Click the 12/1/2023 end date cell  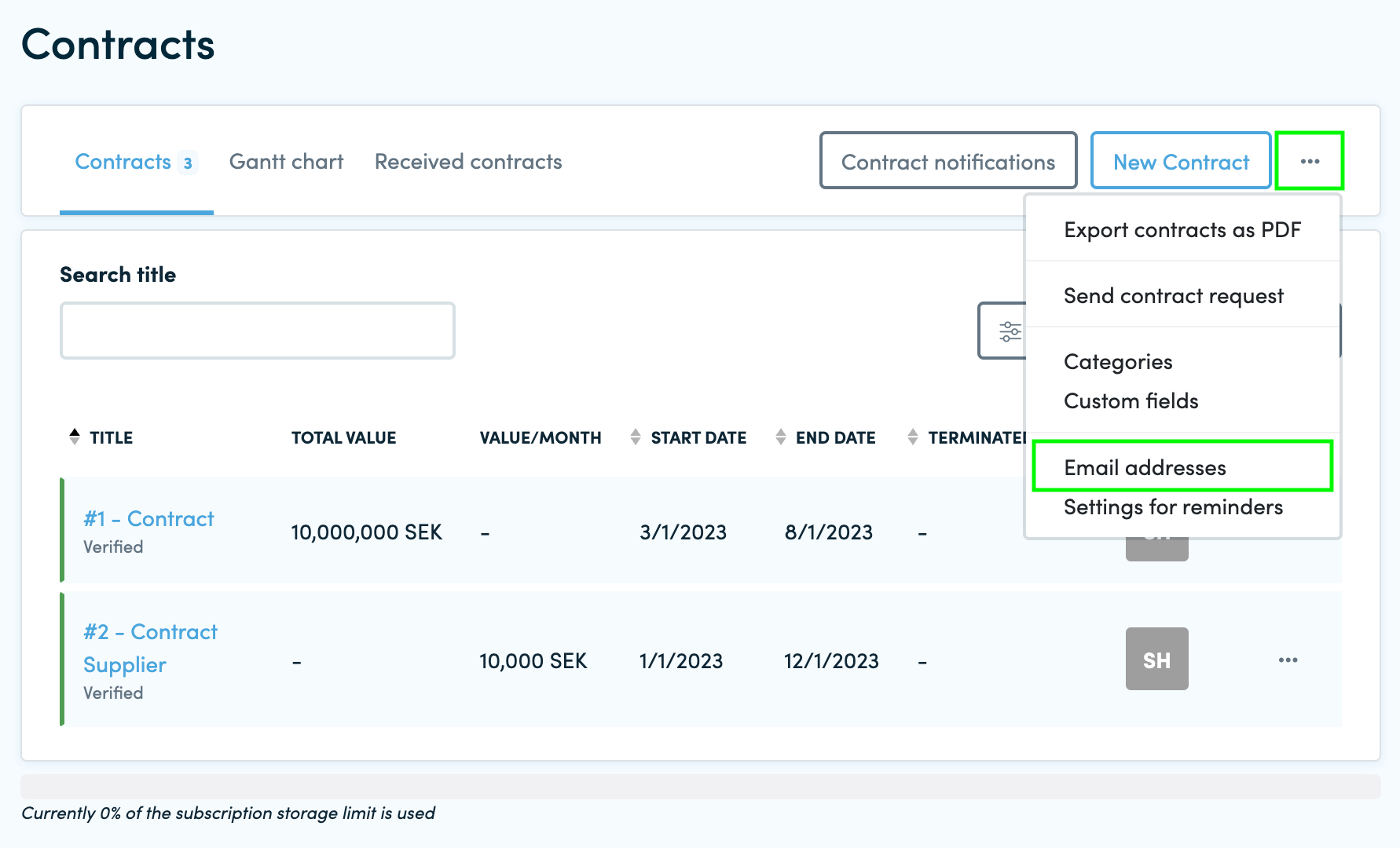(831, 661)
